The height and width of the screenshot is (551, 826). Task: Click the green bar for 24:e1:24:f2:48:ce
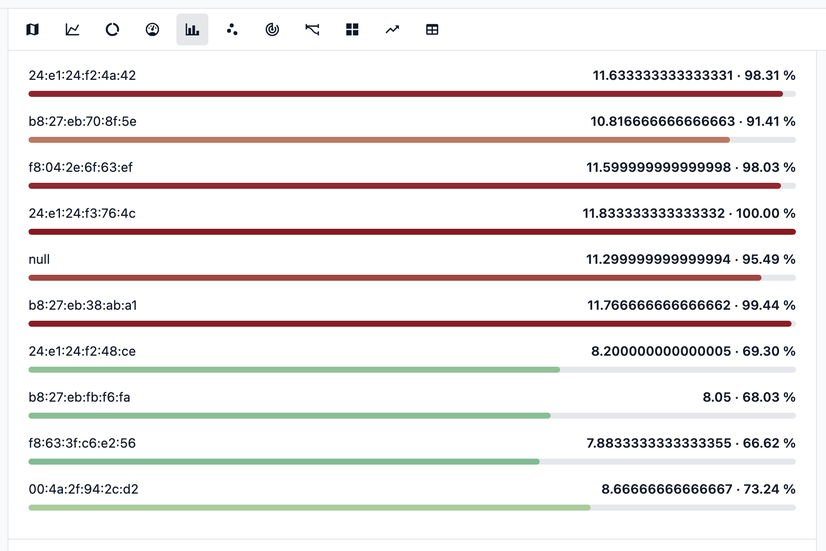pyautogui.click(x=294, y=370)
